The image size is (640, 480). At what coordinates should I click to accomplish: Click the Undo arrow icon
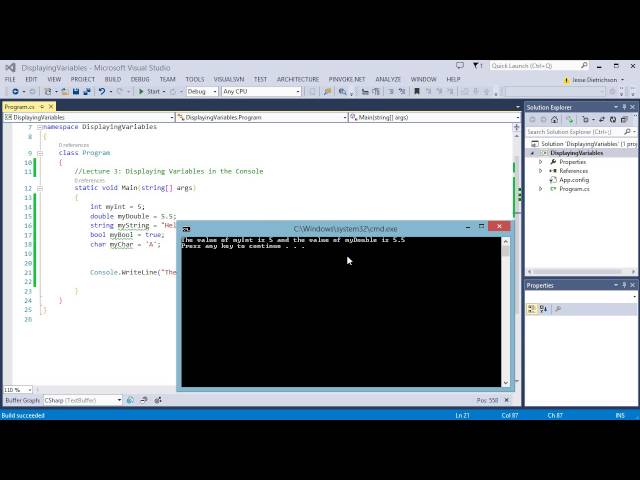coord(102,91)
